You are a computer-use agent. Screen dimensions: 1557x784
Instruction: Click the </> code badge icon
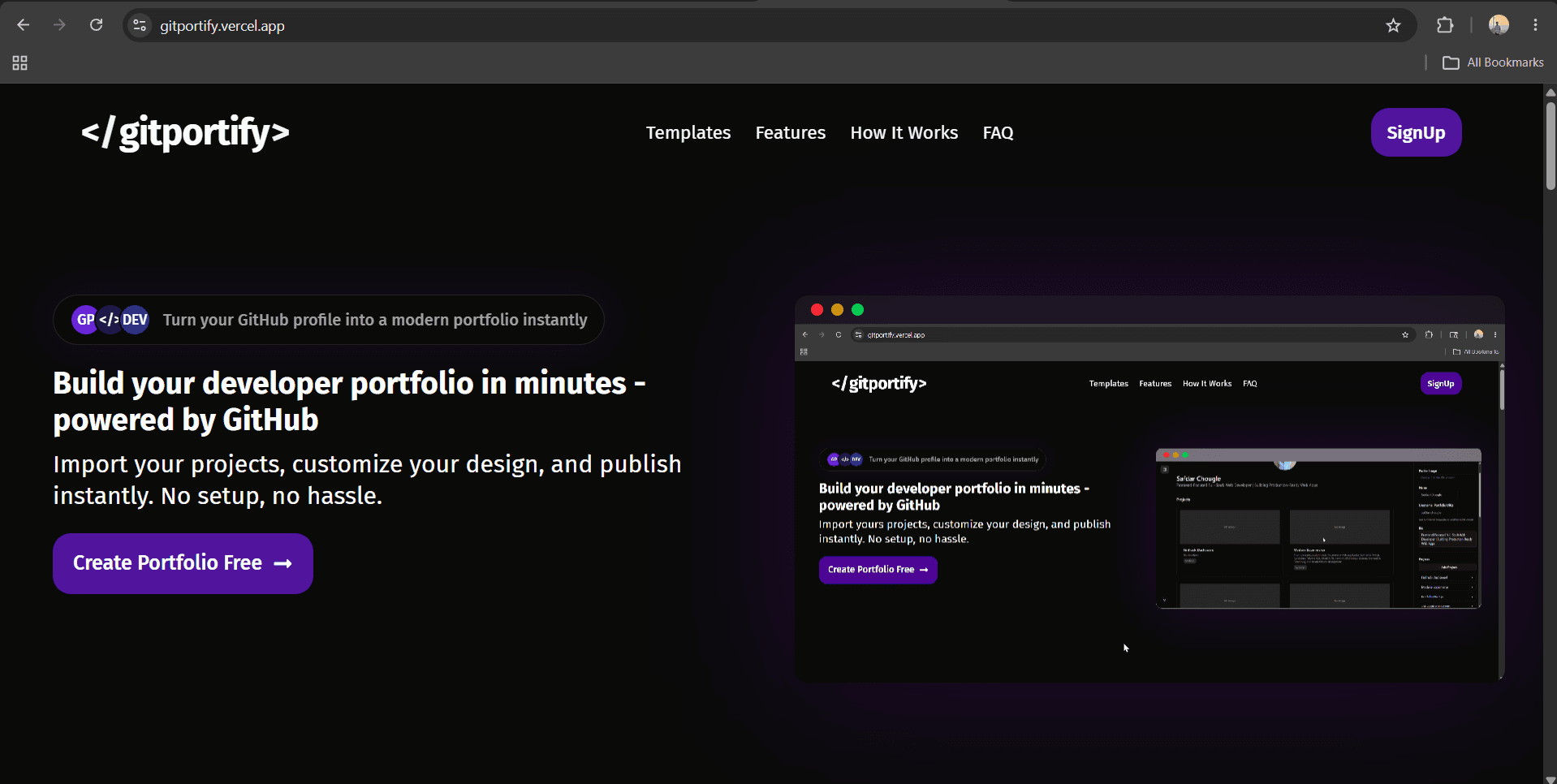110,320
